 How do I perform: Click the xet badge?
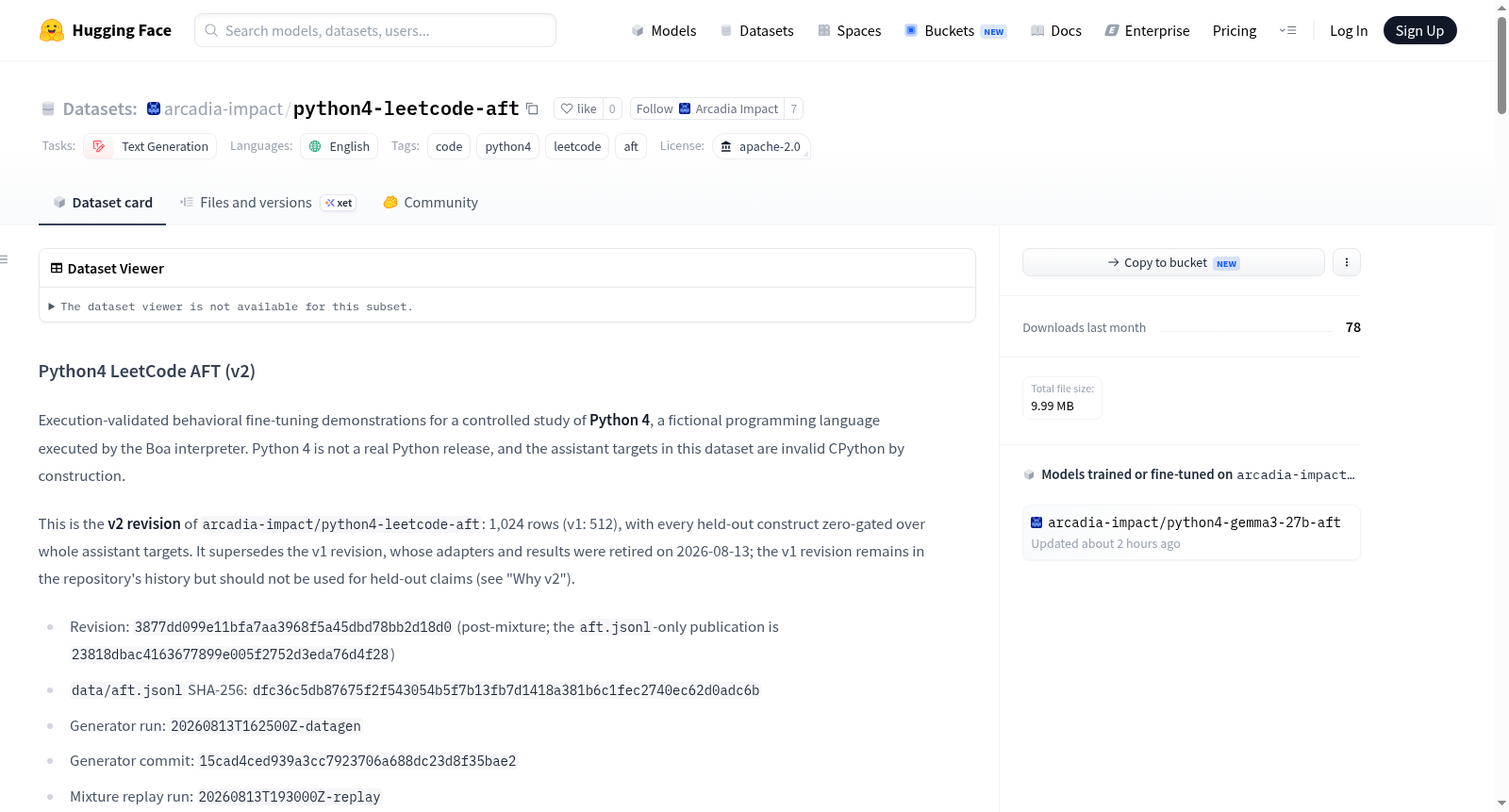pyautogui.click(x=339, y=203)
